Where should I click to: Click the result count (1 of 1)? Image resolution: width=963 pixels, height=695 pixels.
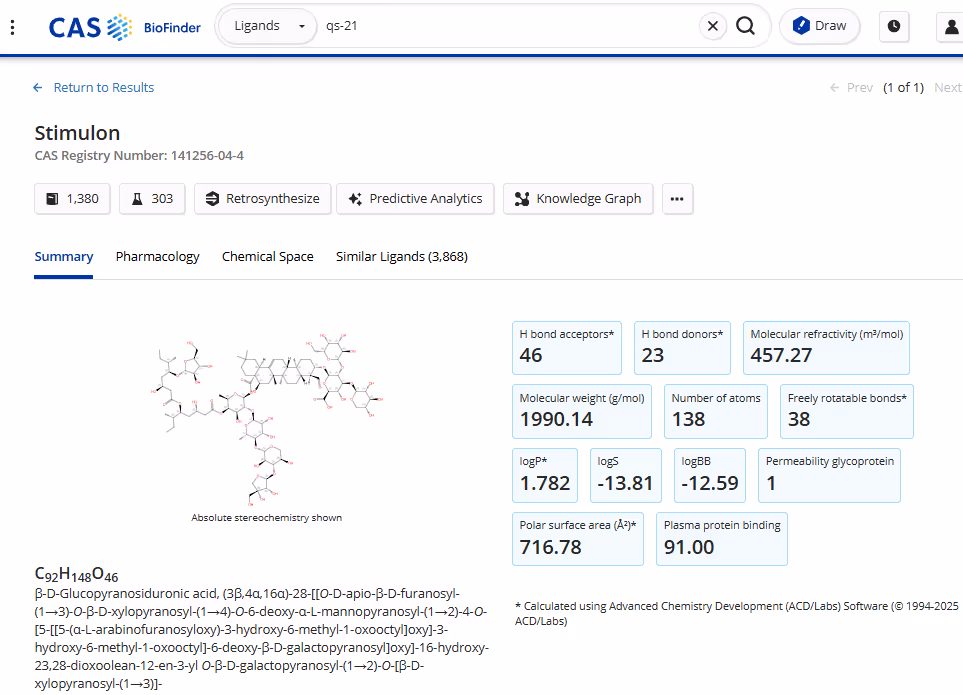pos(903,88)
